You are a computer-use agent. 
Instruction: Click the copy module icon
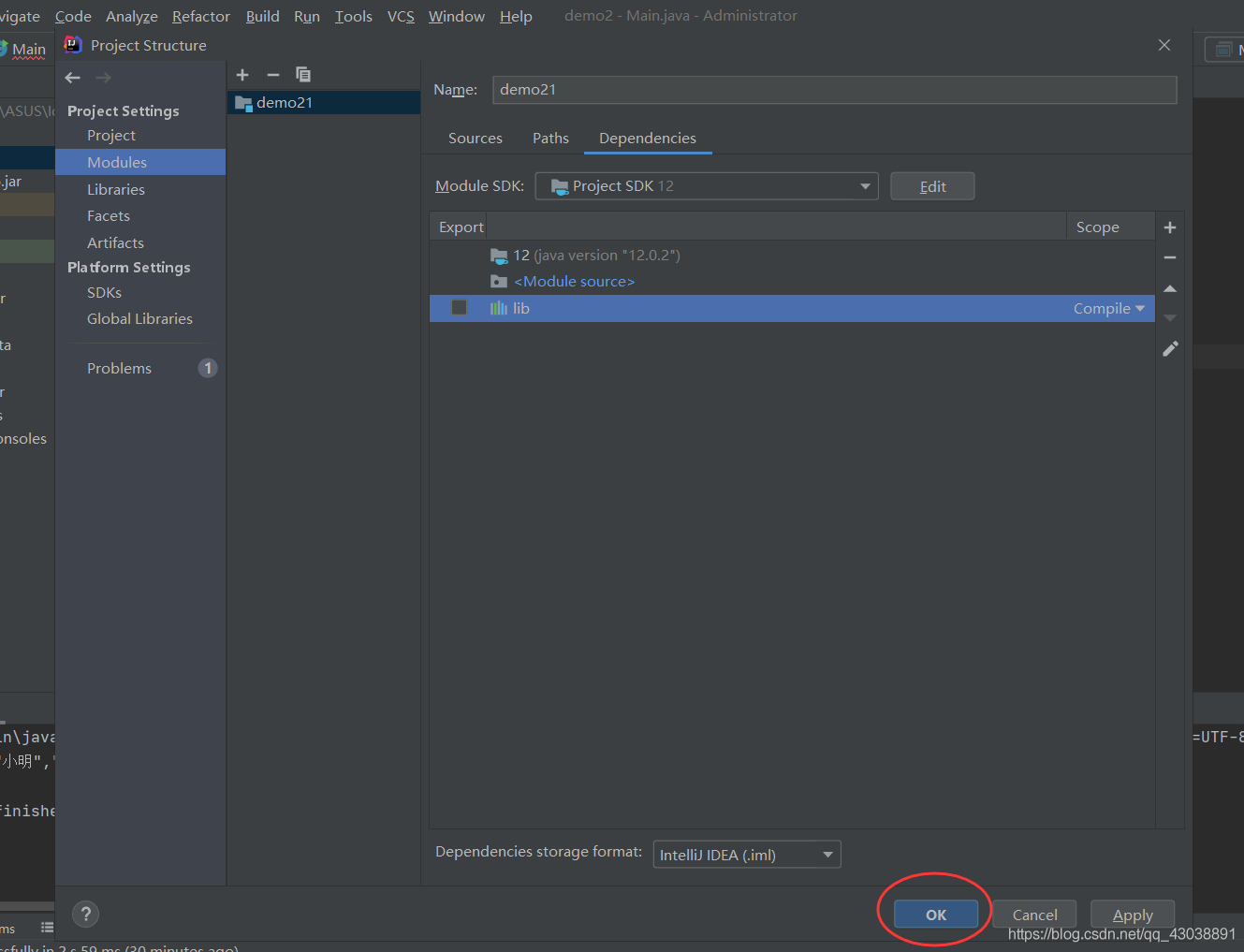(303, 75)
